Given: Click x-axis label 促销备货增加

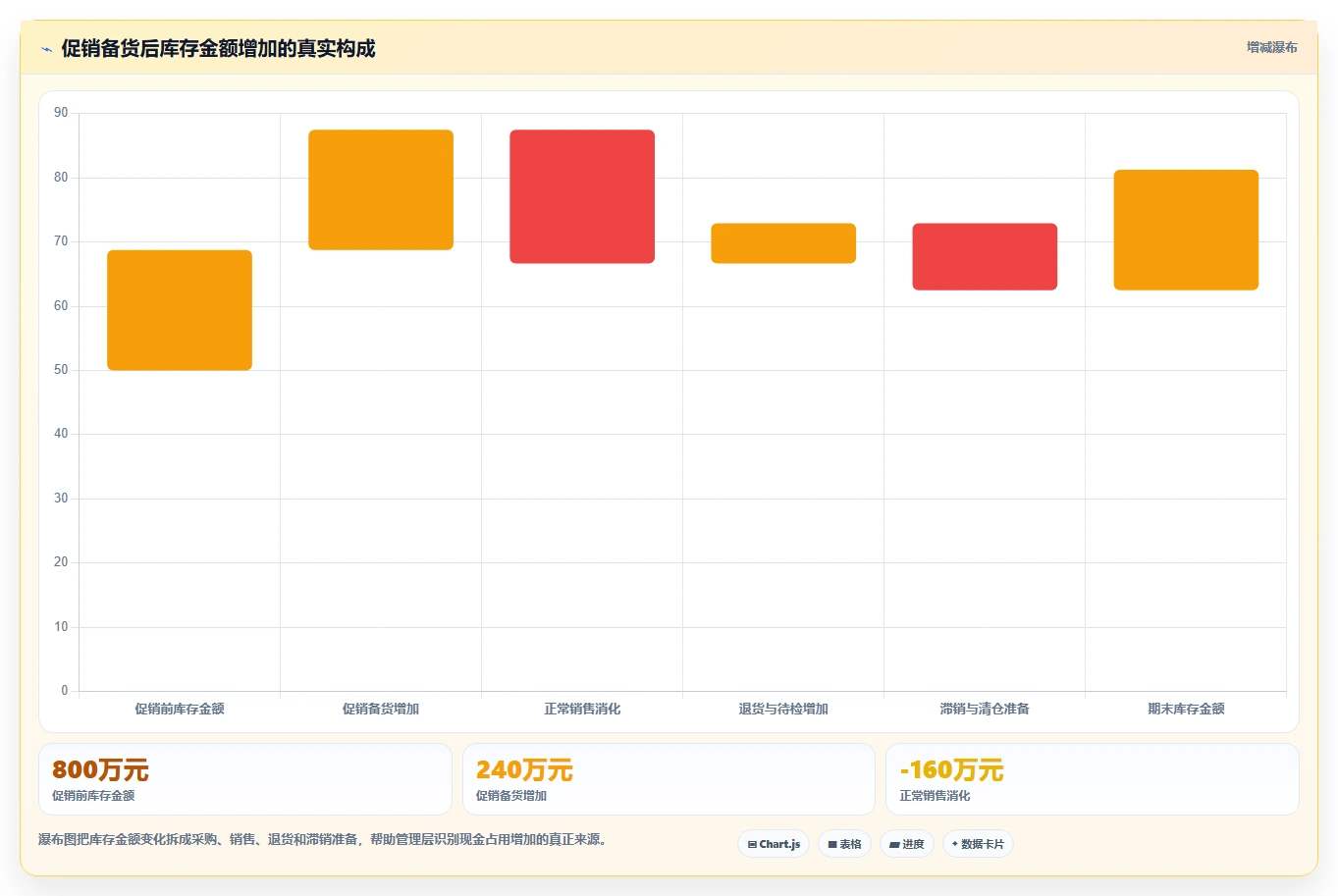Looking at the screenshot, I should tap(381, 709).
